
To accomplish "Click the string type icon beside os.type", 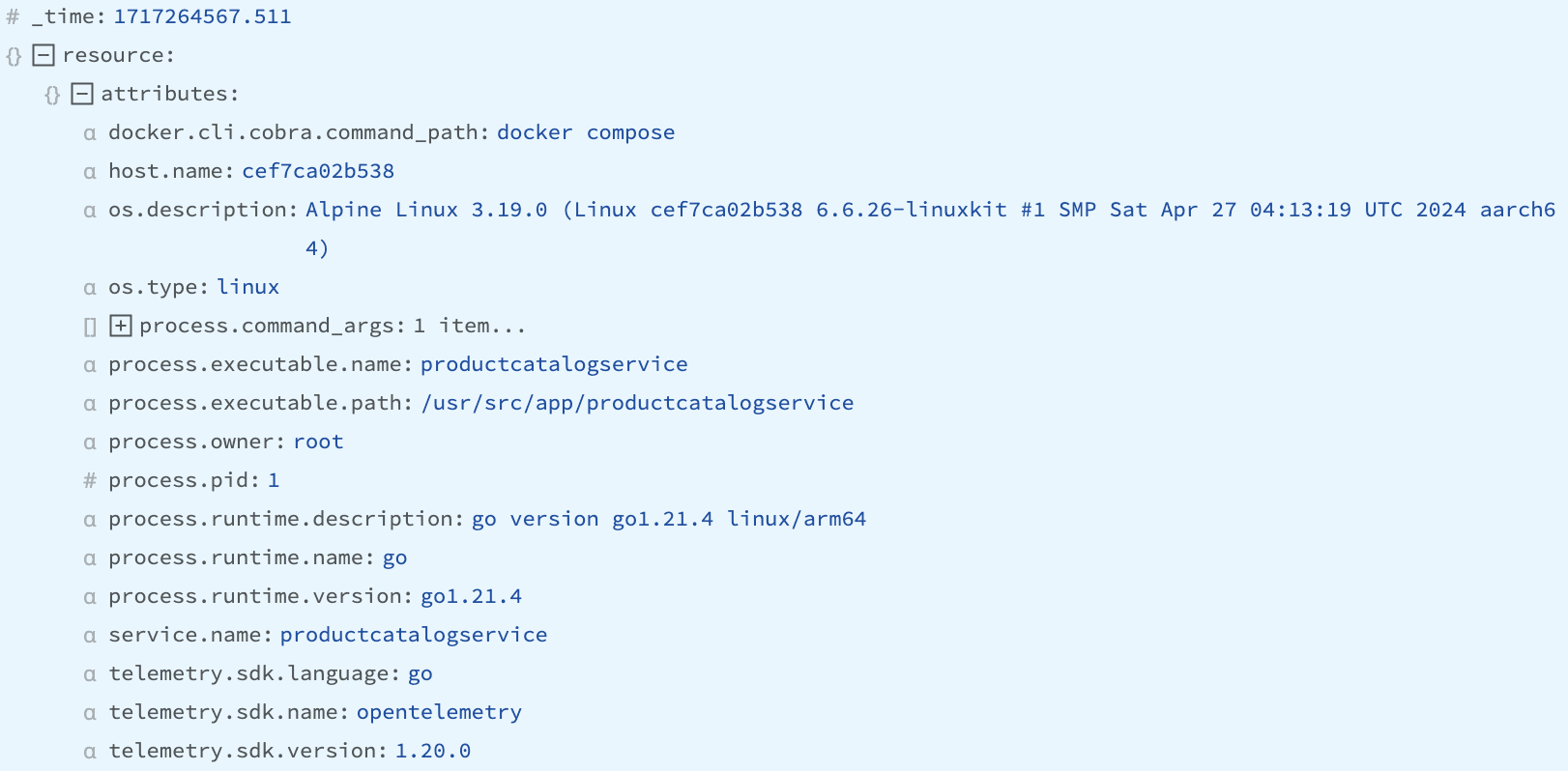I will pyautogui.click(x=90, y=288).
